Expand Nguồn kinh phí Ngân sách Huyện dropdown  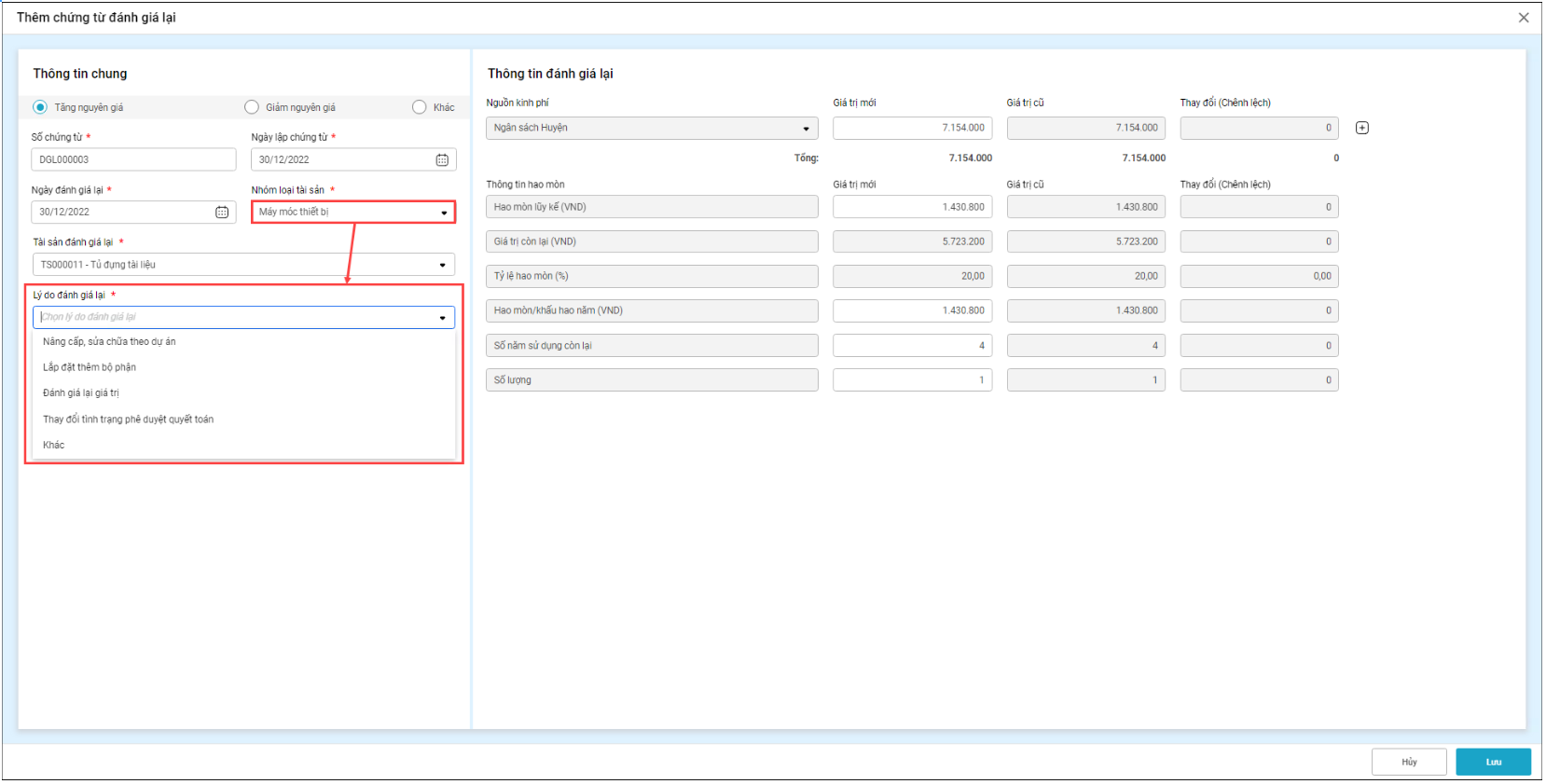(806, 129)
